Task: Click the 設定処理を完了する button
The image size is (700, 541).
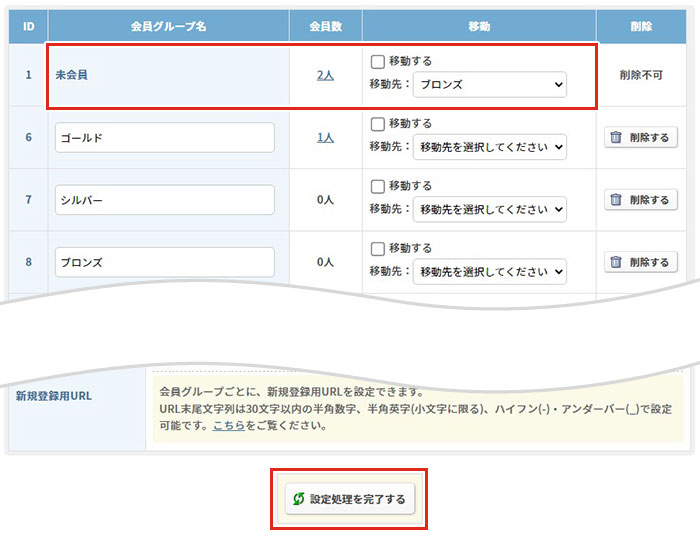Action: point(350,499)
